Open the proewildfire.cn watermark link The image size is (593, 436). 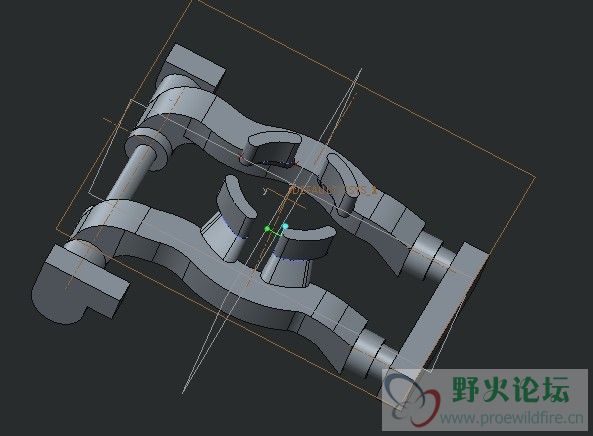(x=512, y=418)
